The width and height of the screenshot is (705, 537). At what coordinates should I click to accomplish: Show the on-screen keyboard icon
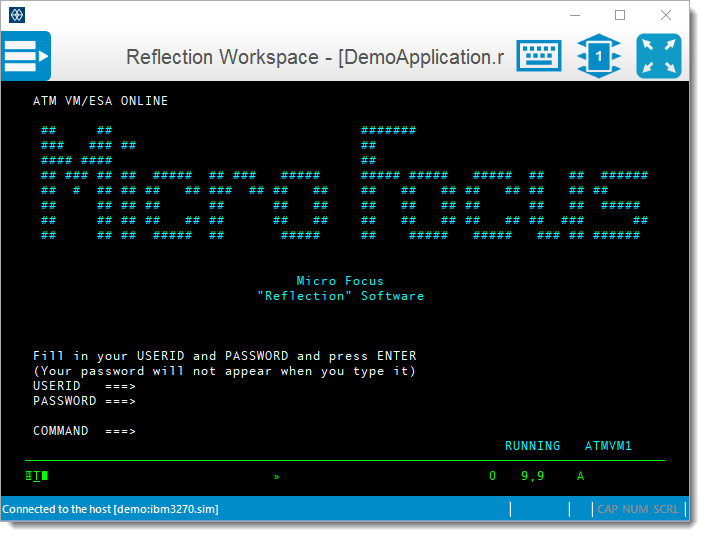click(538, 56)
